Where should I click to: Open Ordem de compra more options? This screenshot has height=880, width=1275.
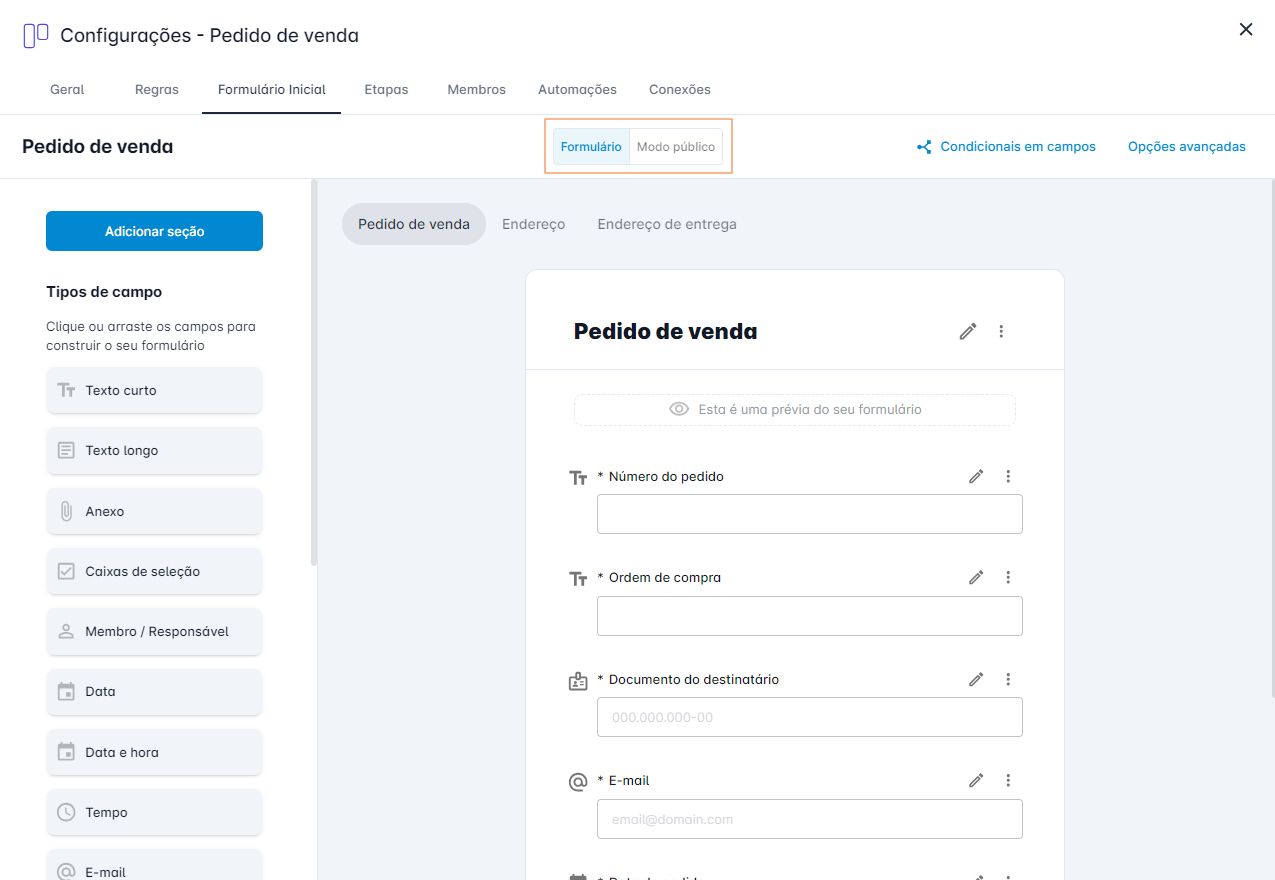1008,577
